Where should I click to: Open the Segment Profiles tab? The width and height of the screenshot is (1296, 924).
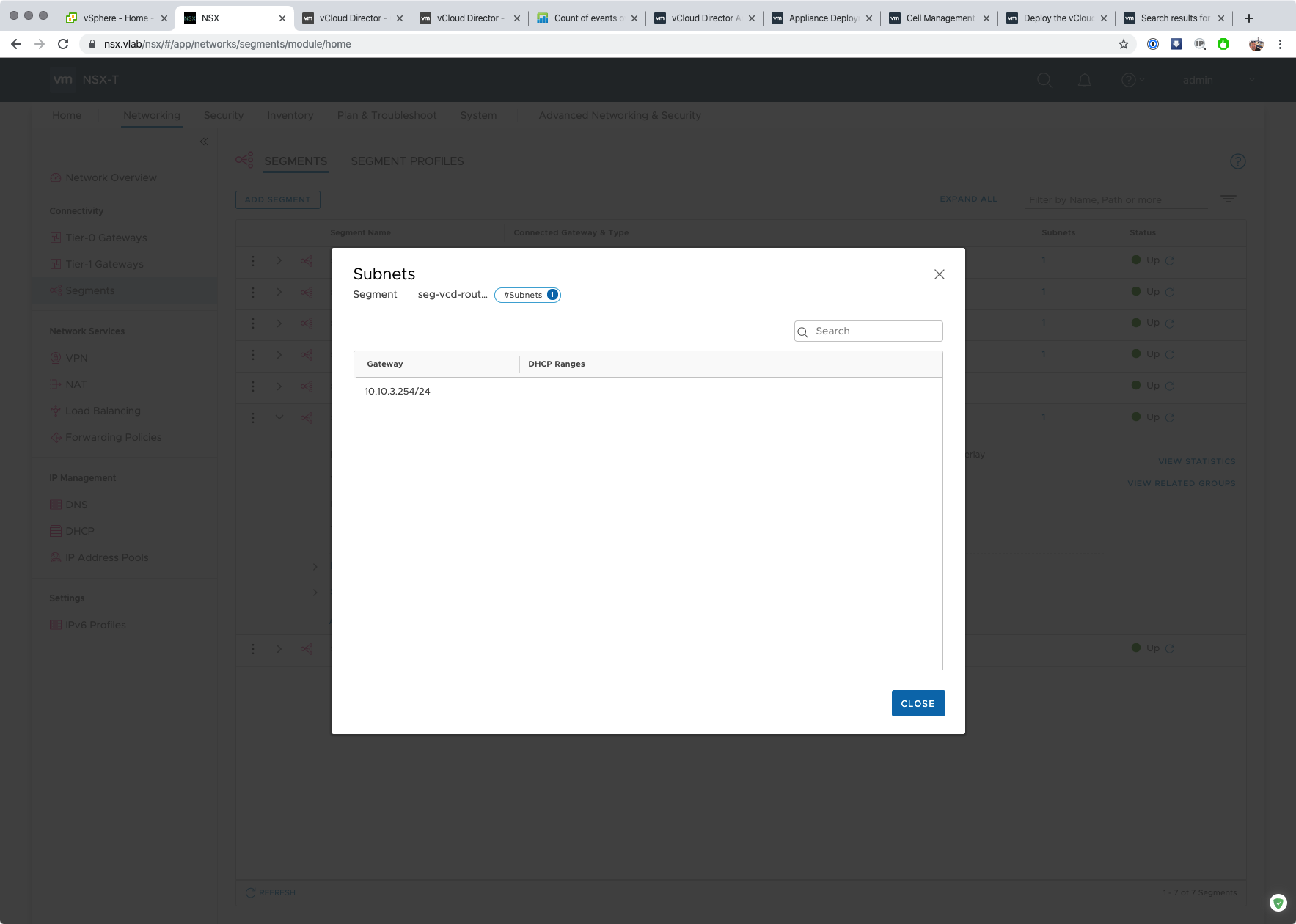tap(407, 161)
